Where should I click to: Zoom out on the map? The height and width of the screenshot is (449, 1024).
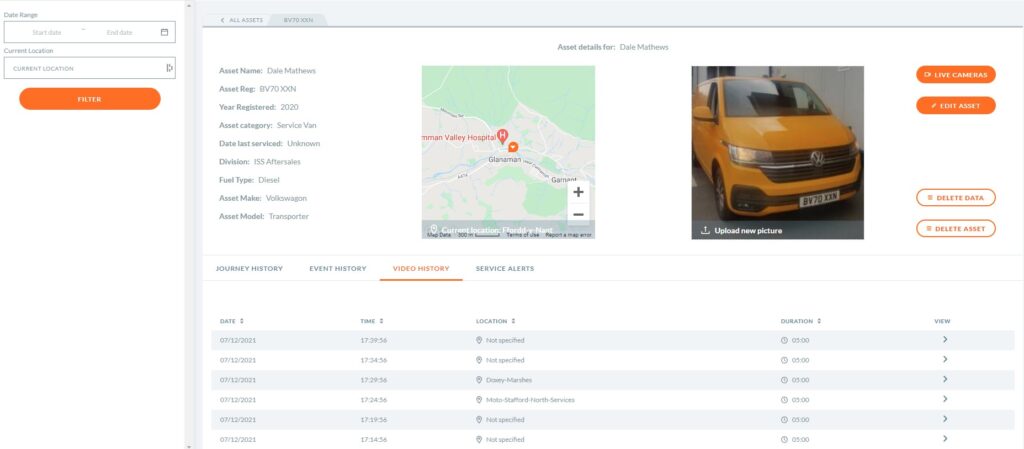click(x=578, y=214)
